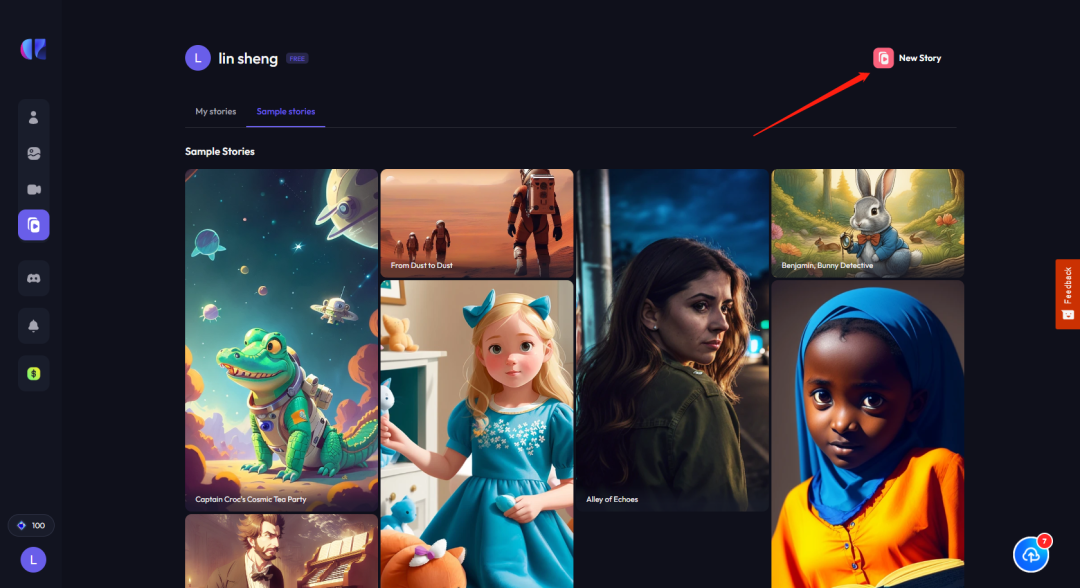This screenshot has height=588, width=1080.
Task: Click the New Story button label
Action: coord(920,58)
